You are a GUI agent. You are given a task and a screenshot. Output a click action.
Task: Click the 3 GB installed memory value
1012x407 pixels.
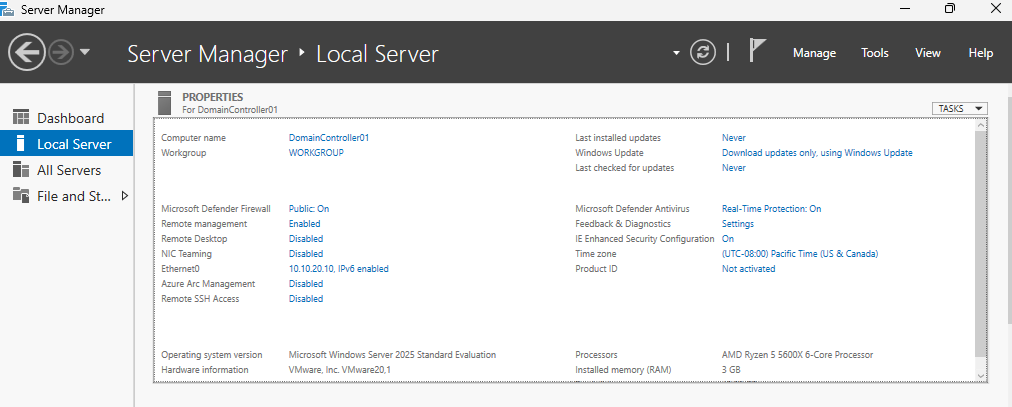(x=731, y=370)
